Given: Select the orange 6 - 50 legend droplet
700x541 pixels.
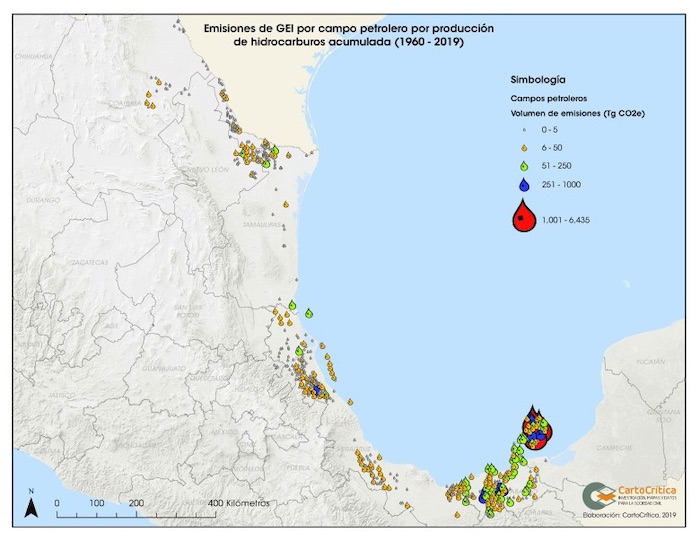Looking at the screenshot, I should click(x=523, y=148).
